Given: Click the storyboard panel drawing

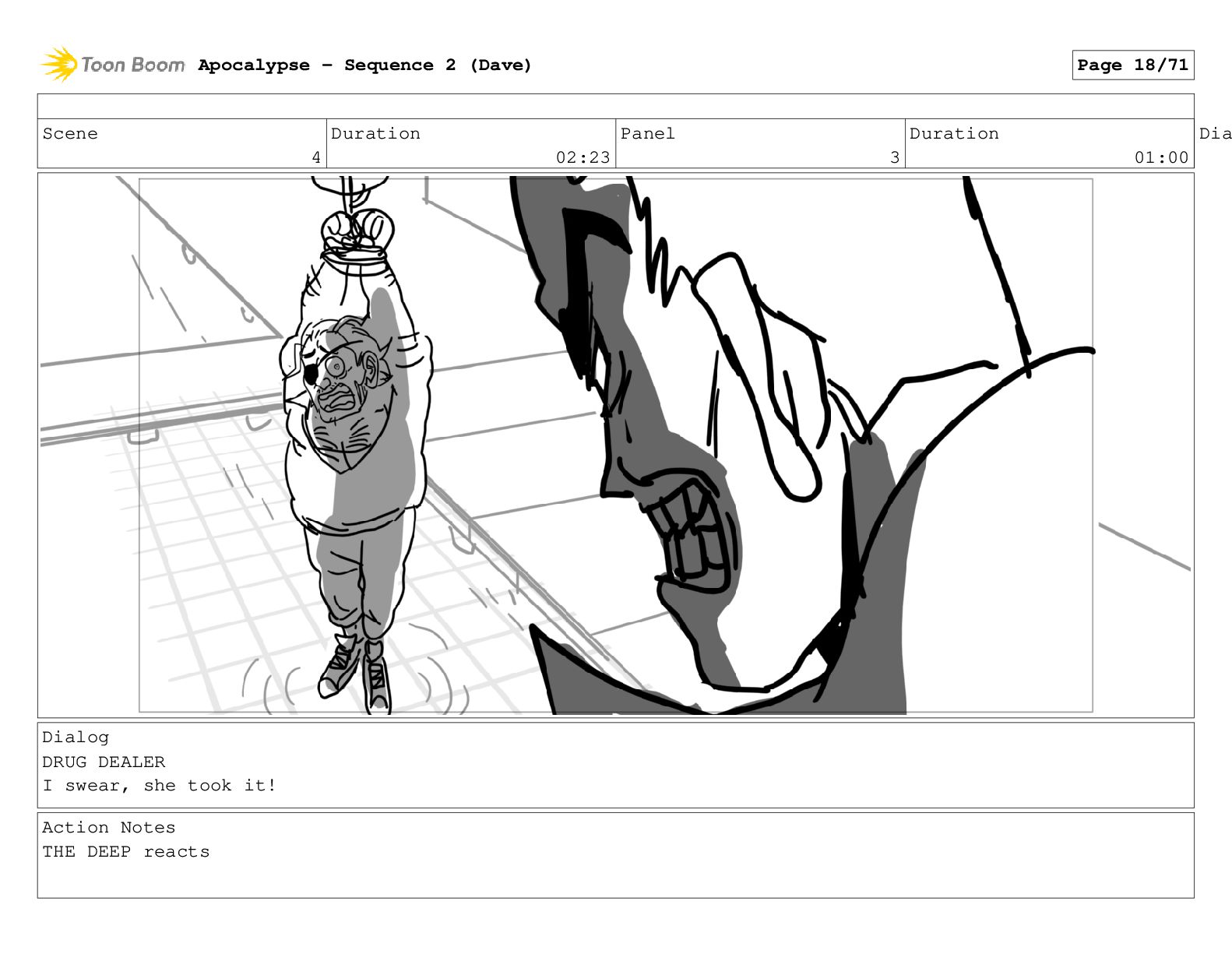Looking at the screenshot, I should pos(615,445).
